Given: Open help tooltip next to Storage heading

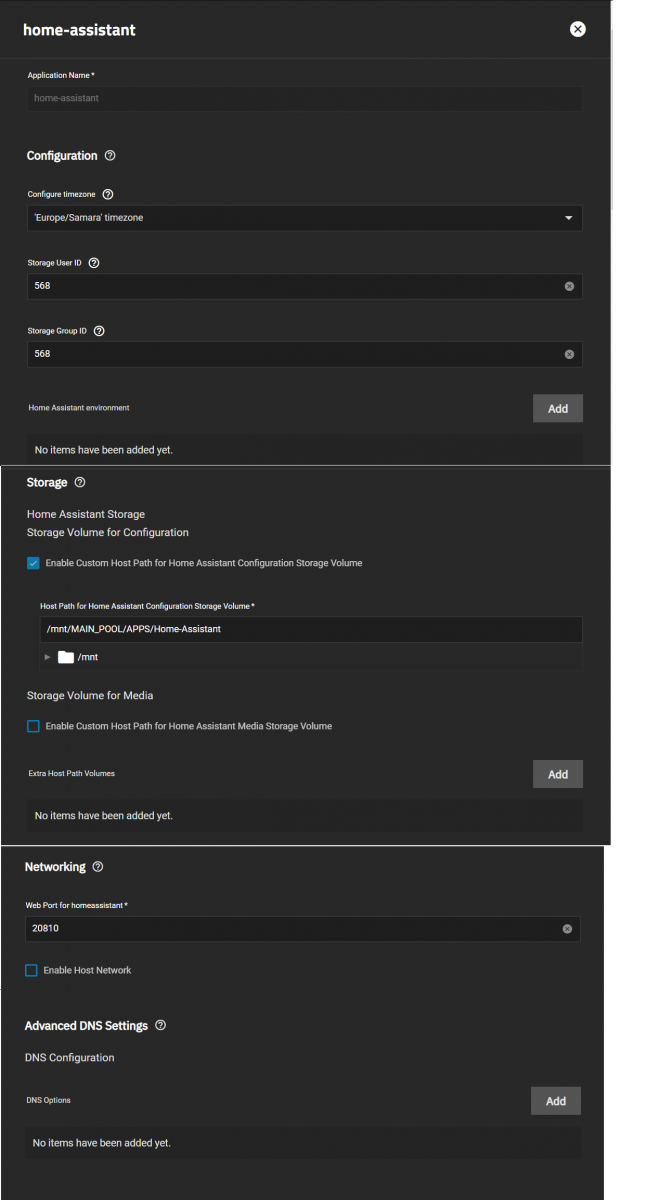Looking at the screenshot, I should (80, 482).
